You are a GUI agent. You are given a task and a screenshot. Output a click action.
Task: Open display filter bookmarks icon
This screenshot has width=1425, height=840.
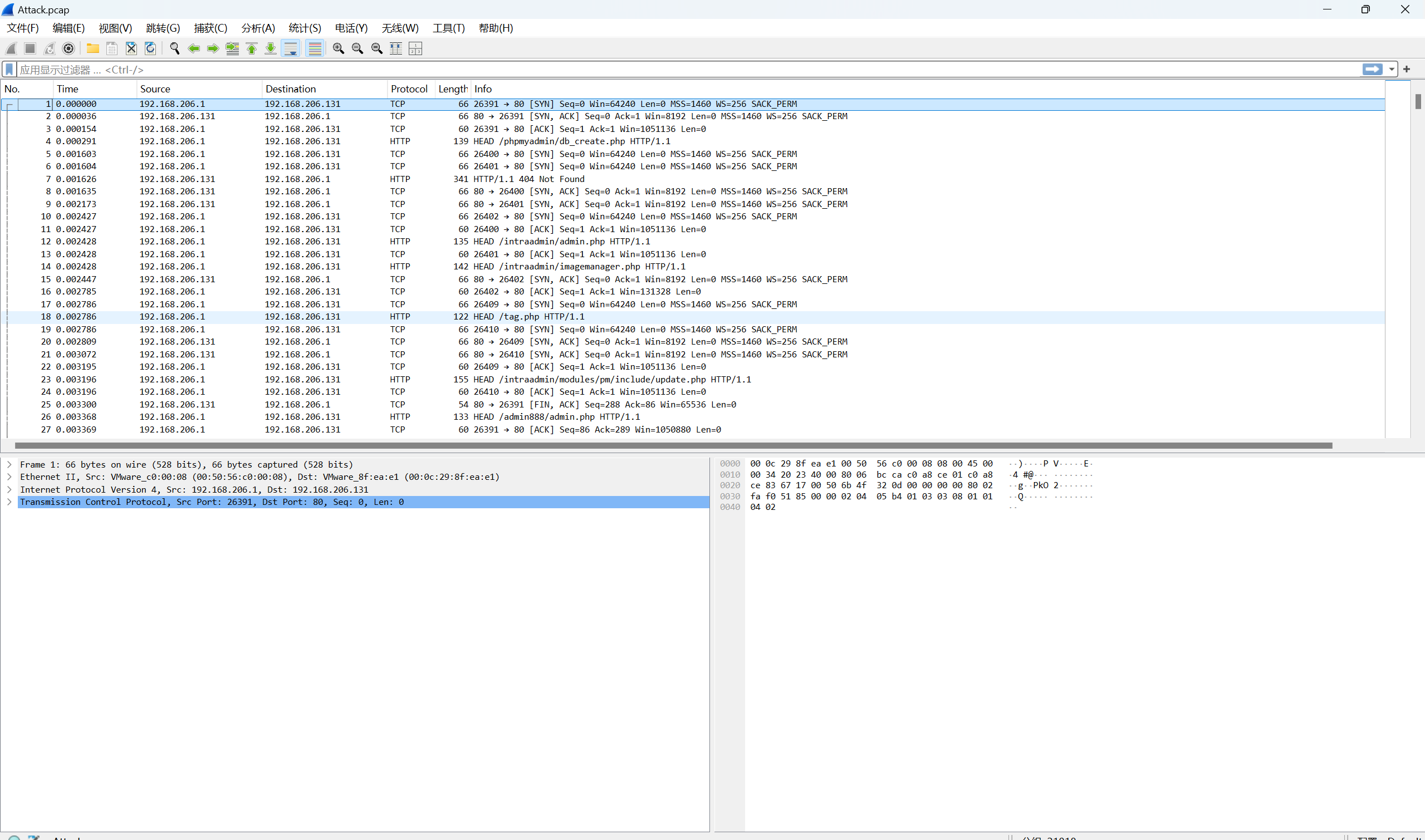pyautogui.click(x=9, y=70)
